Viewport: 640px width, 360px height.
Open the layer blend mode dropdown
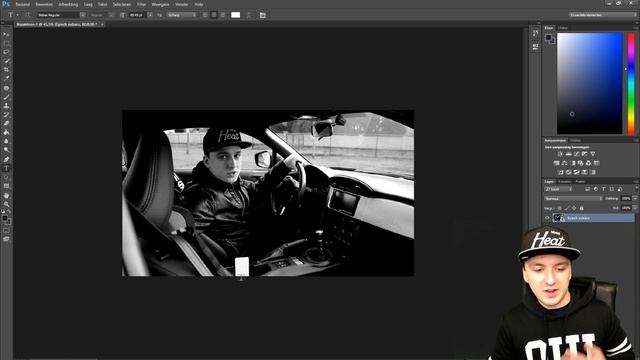[x=573, y=199]
